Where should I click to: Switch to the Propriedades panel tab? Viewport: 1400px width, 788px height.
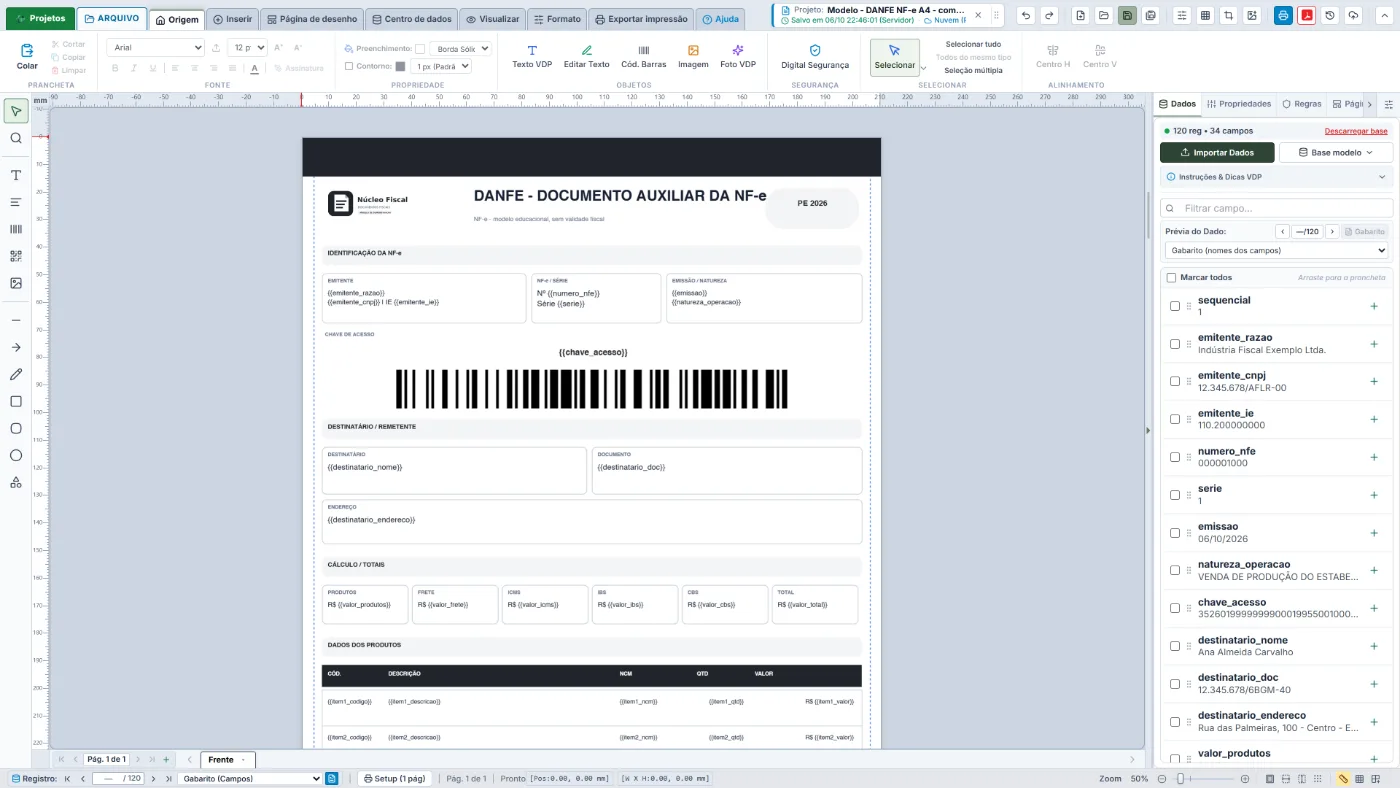coord(1239,104)
